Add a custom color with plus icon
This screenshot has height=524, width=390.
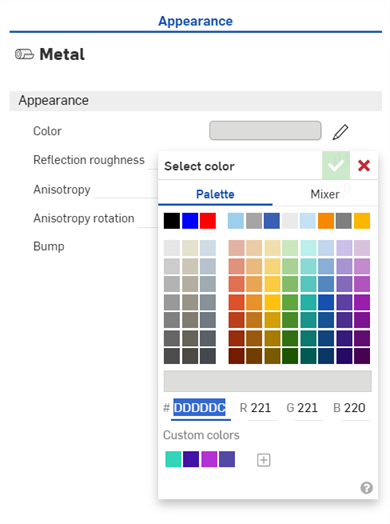pyautogui.click(x=264, y=460)
